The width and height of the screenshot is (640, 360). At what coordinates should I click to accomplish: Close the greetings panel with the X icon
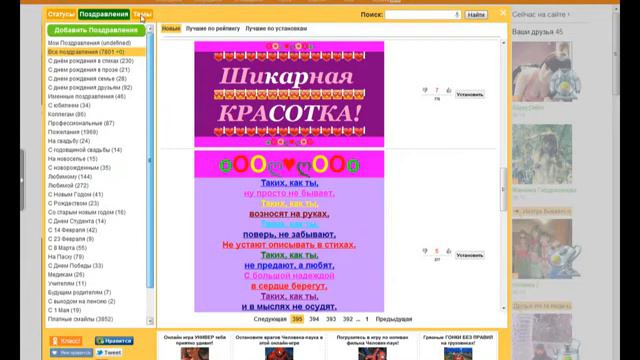(503, 13)
